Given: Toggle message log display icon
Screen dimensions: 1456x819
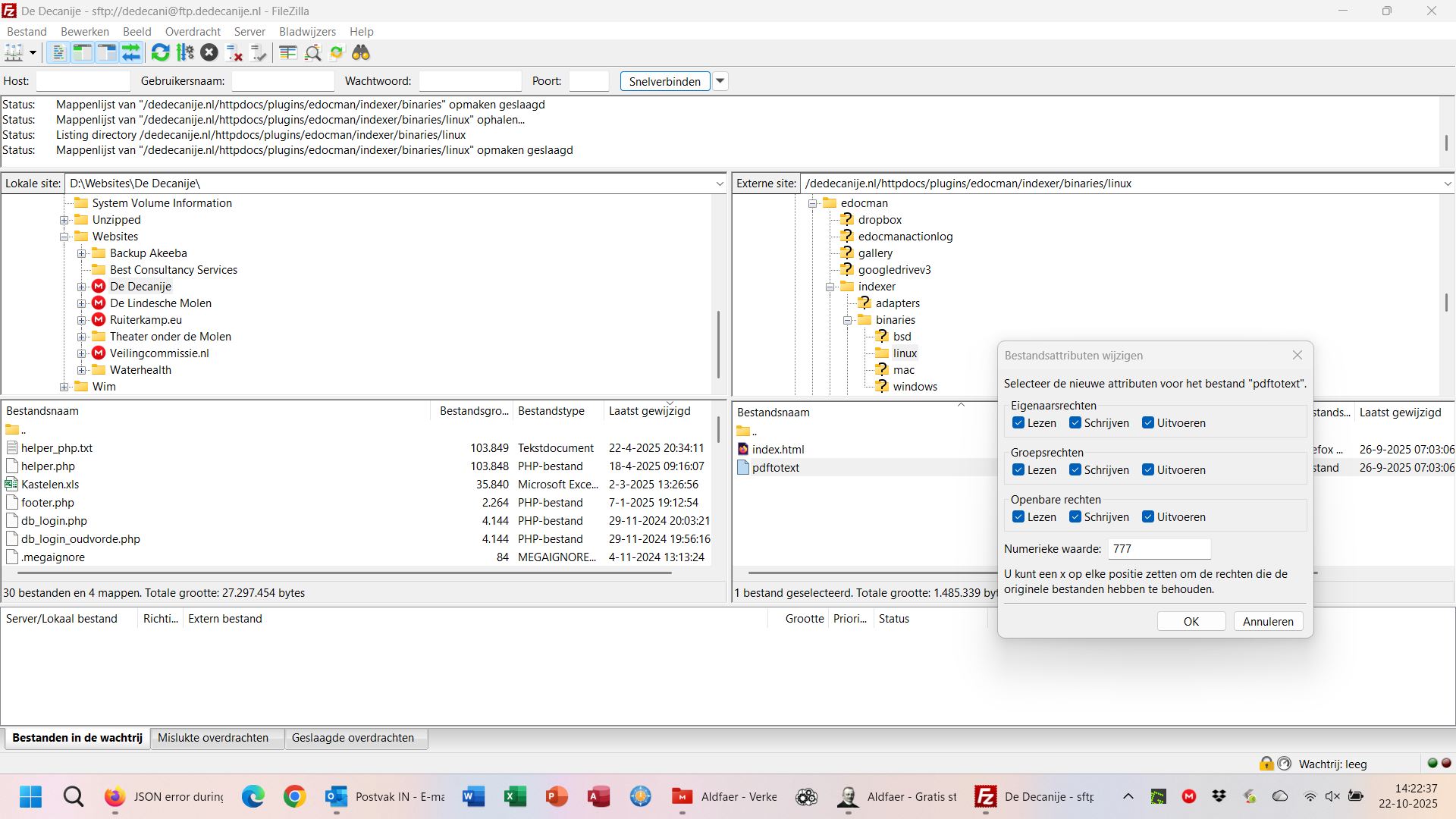Looking at the screenshot, I should [x=58, y=52].
